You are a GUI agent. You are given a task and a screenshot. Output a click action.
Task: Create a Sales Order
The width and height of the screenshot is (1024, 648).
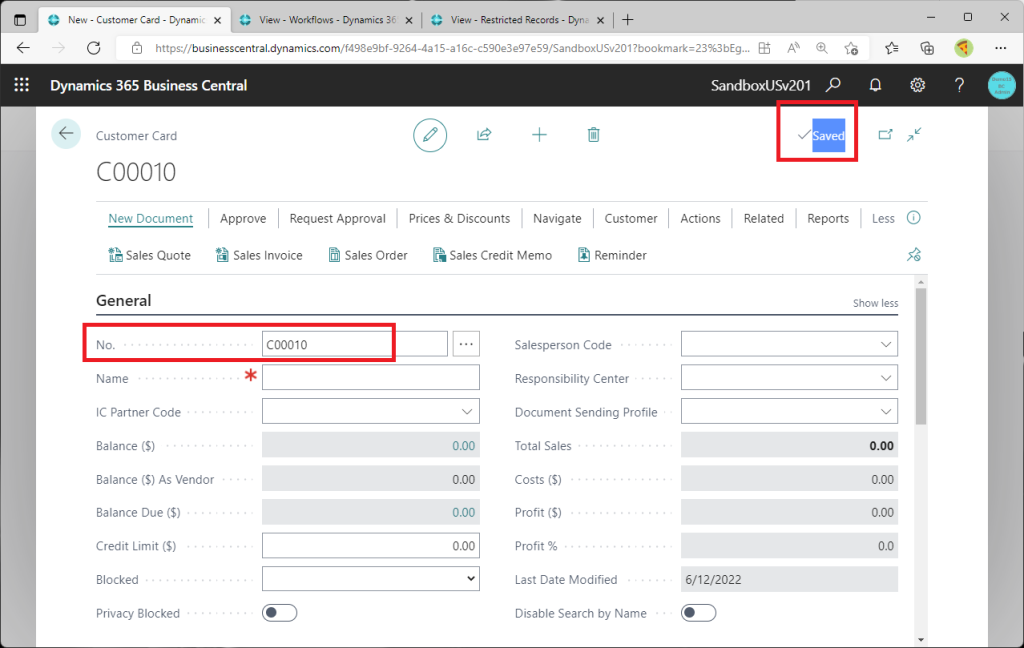pyautogui.click(x=368, y=255)
